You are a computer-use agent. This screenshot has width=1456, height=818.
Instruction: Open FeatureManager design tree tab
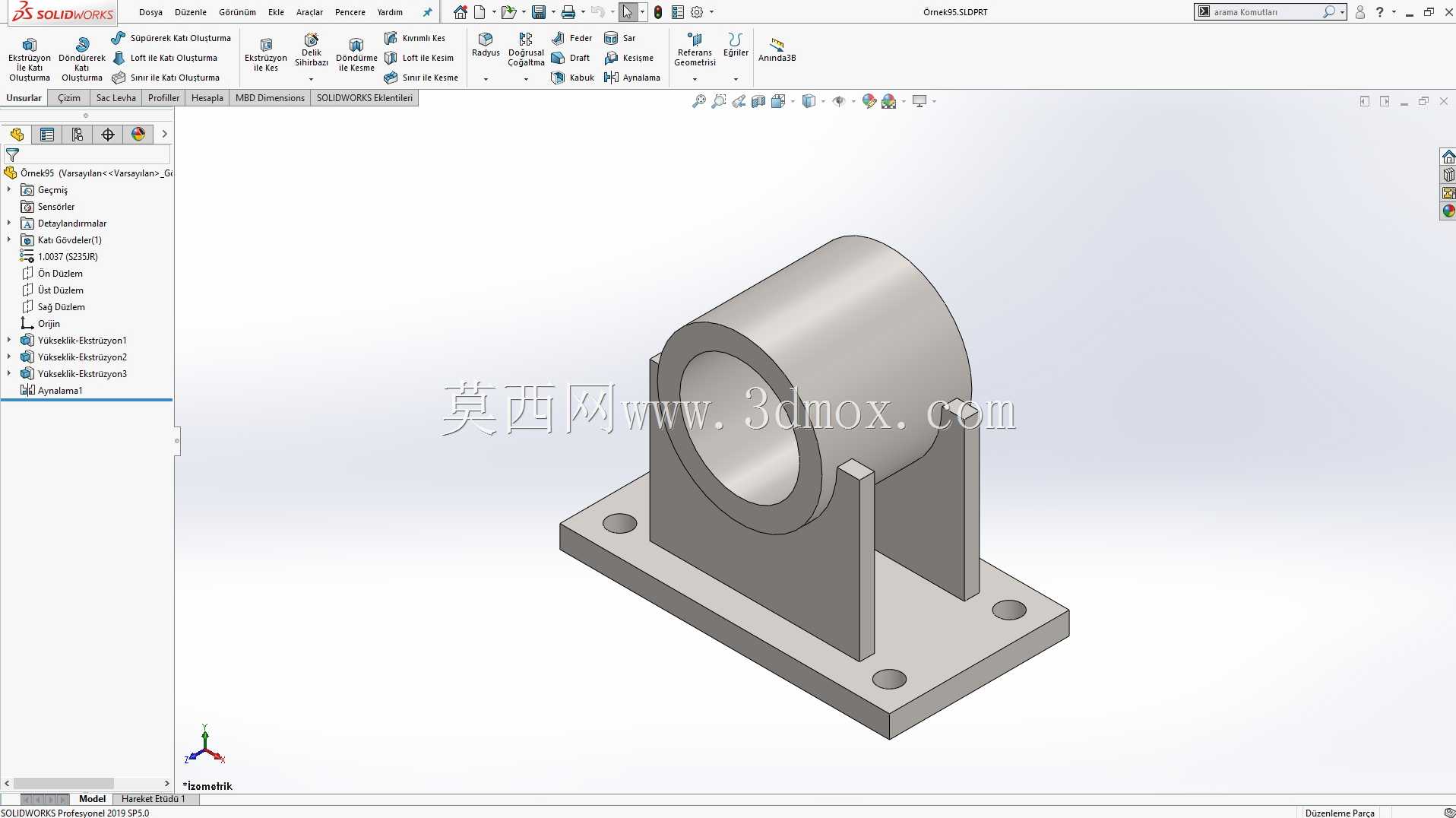click(17, 135)
